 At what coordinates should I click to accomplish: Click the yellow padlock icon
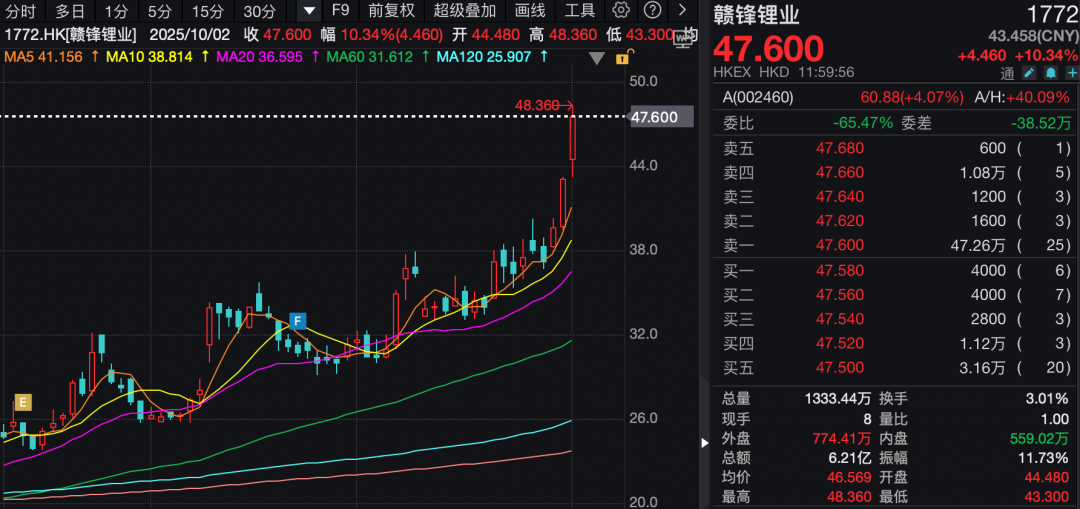[622, 58]
